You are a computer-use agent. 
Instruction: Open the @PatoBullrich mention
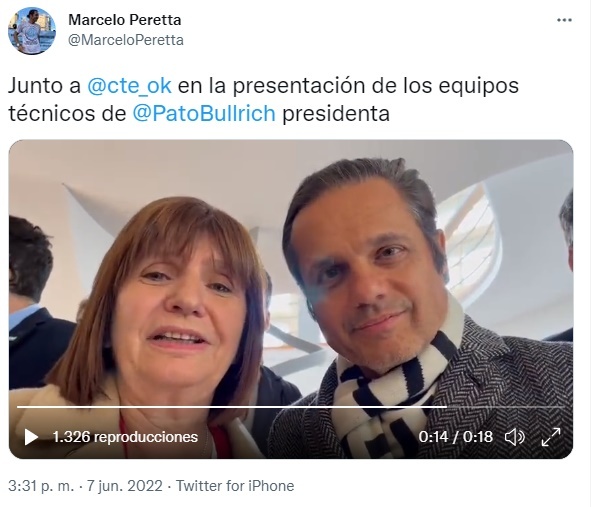point(204,113)
